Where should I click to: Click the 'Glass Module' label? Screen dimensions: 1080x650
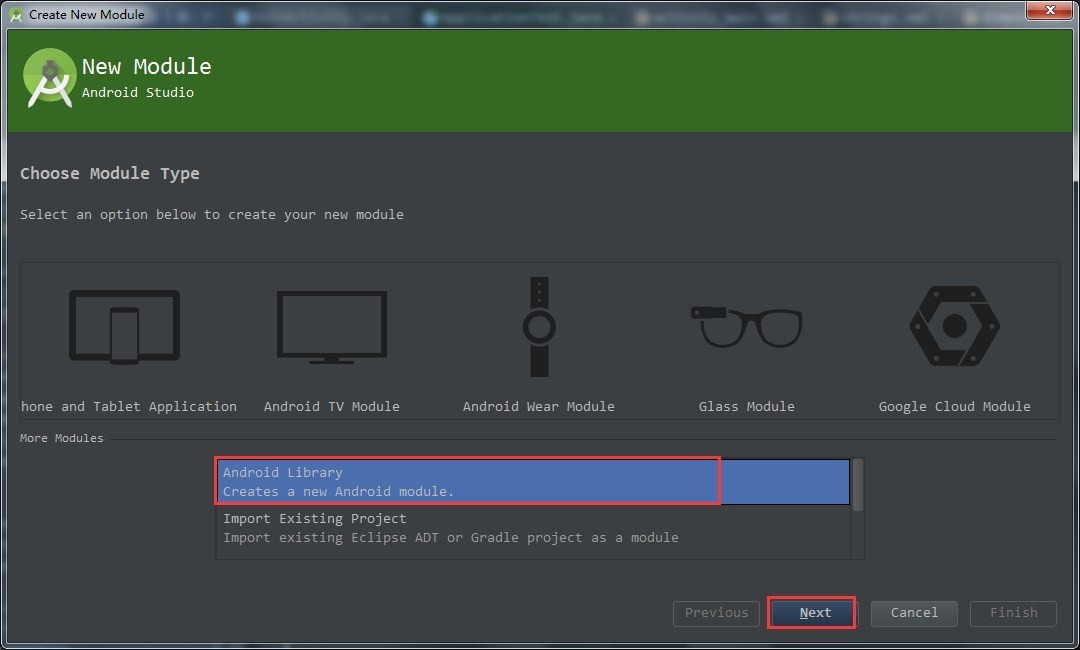click(747, 406)
